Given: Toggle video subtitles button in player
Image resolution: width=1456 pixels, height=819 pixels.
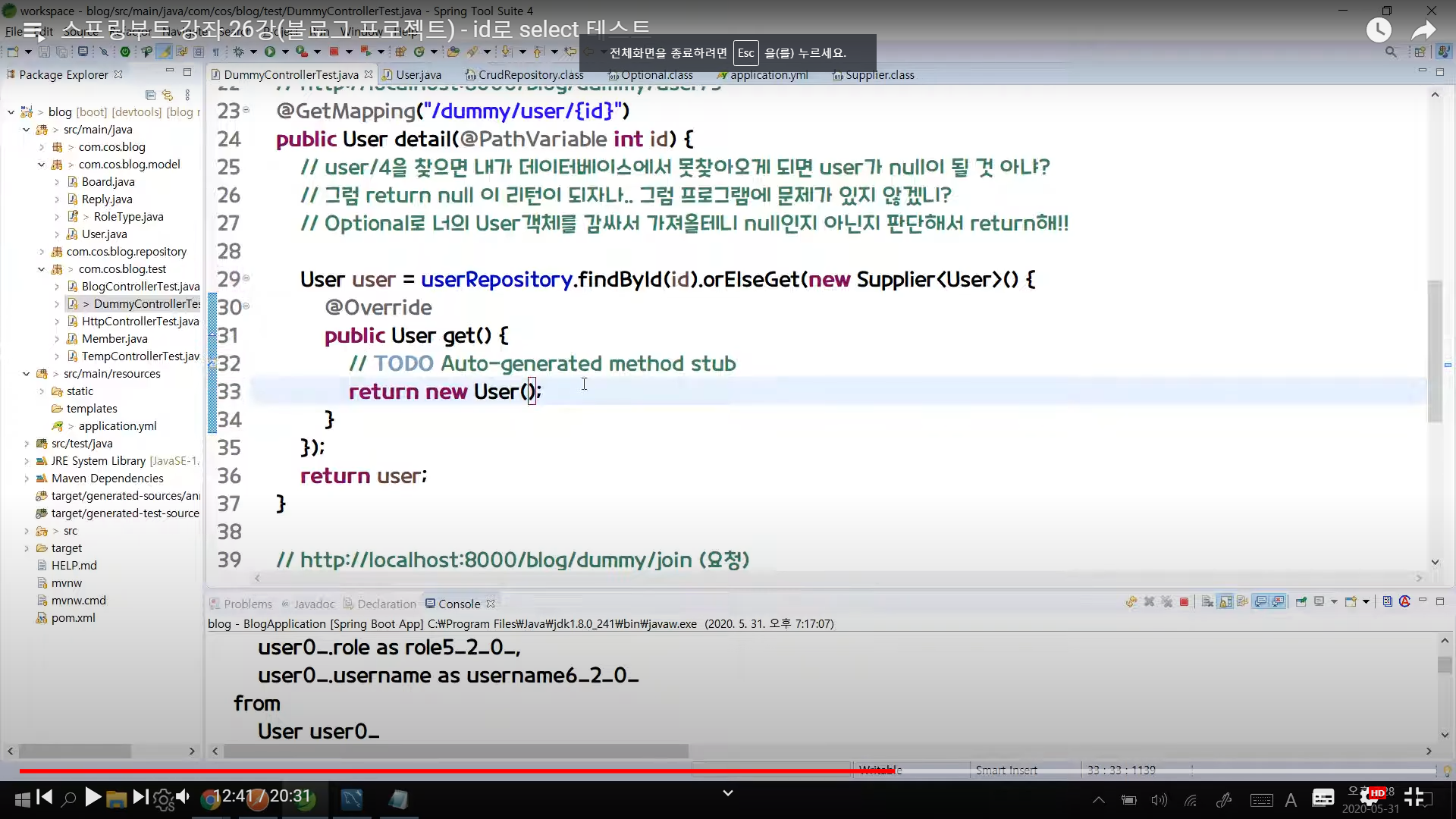Looking at the screenshot, I should point(1323,797).
